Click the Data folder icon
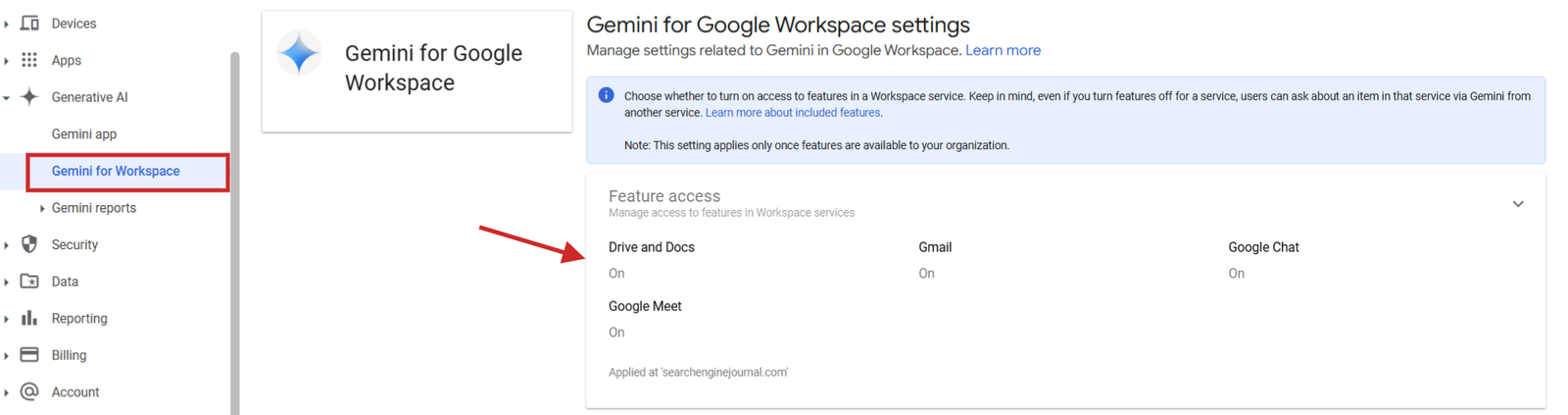 [x=29, y=281]
